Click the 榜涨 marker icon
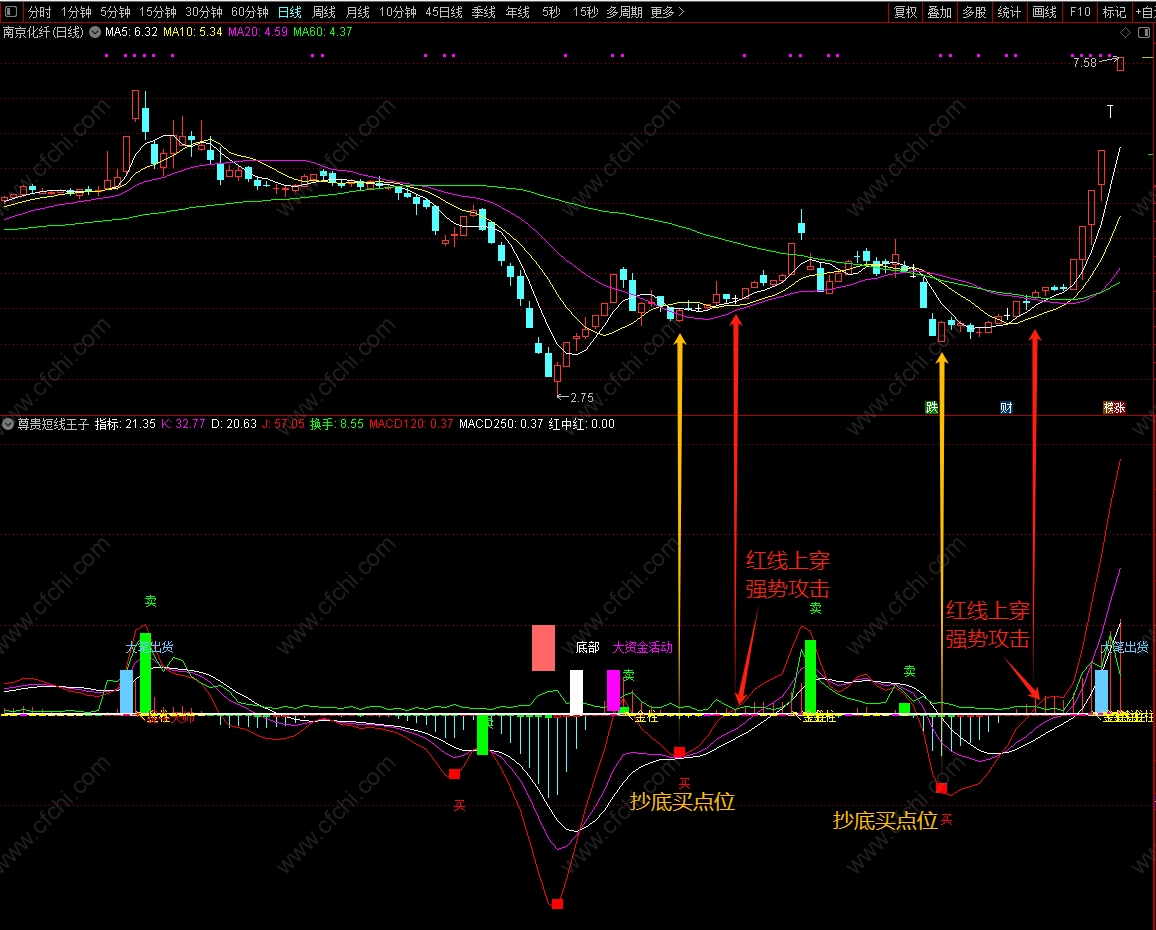 coord(1114,408)
